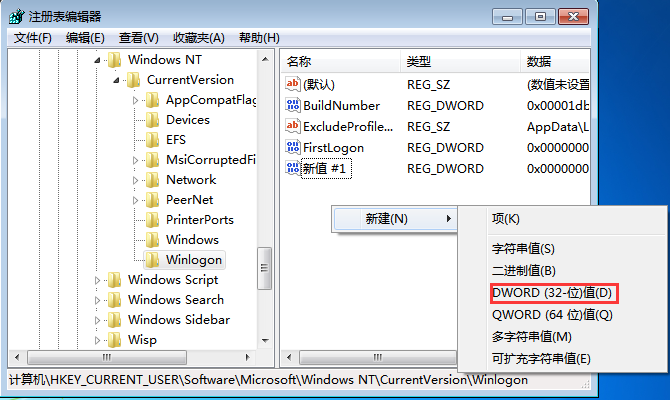Click the FirstLogon DWORD icon
The height and width of the screenshot is (400, 670).
pos(293,147)
